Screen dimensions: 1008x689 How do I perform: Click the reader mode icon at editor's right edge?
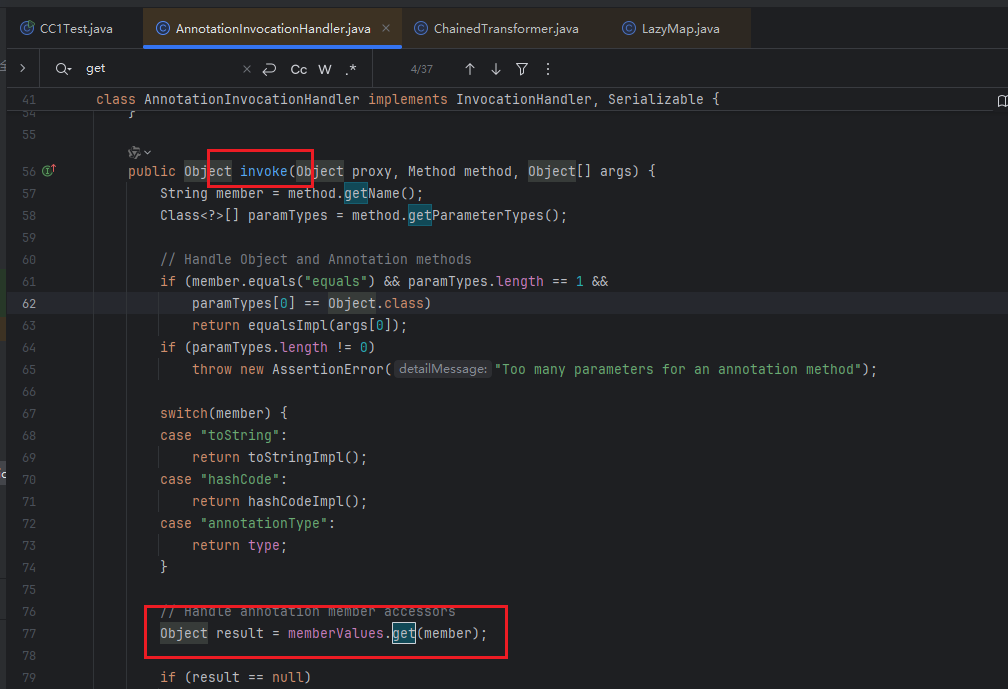(1002, 101)
